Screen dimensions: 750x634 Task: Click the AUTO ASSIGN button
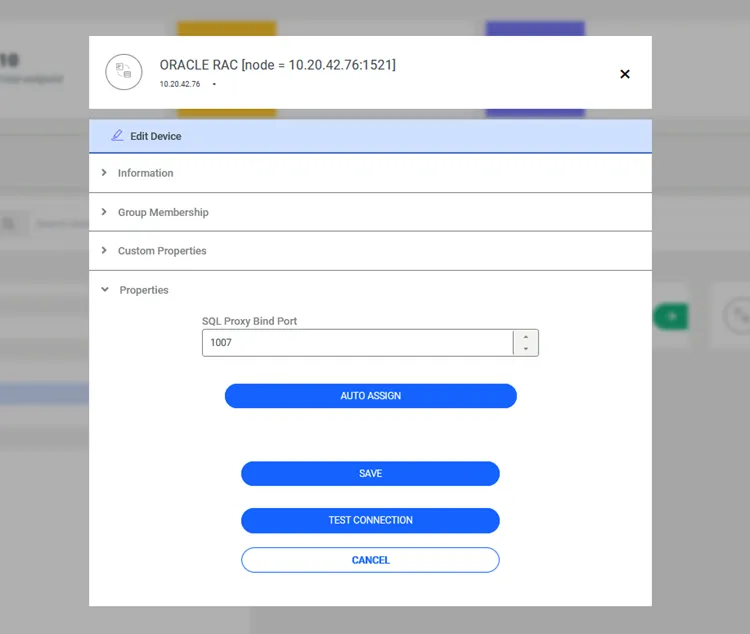tap(371, 396)
